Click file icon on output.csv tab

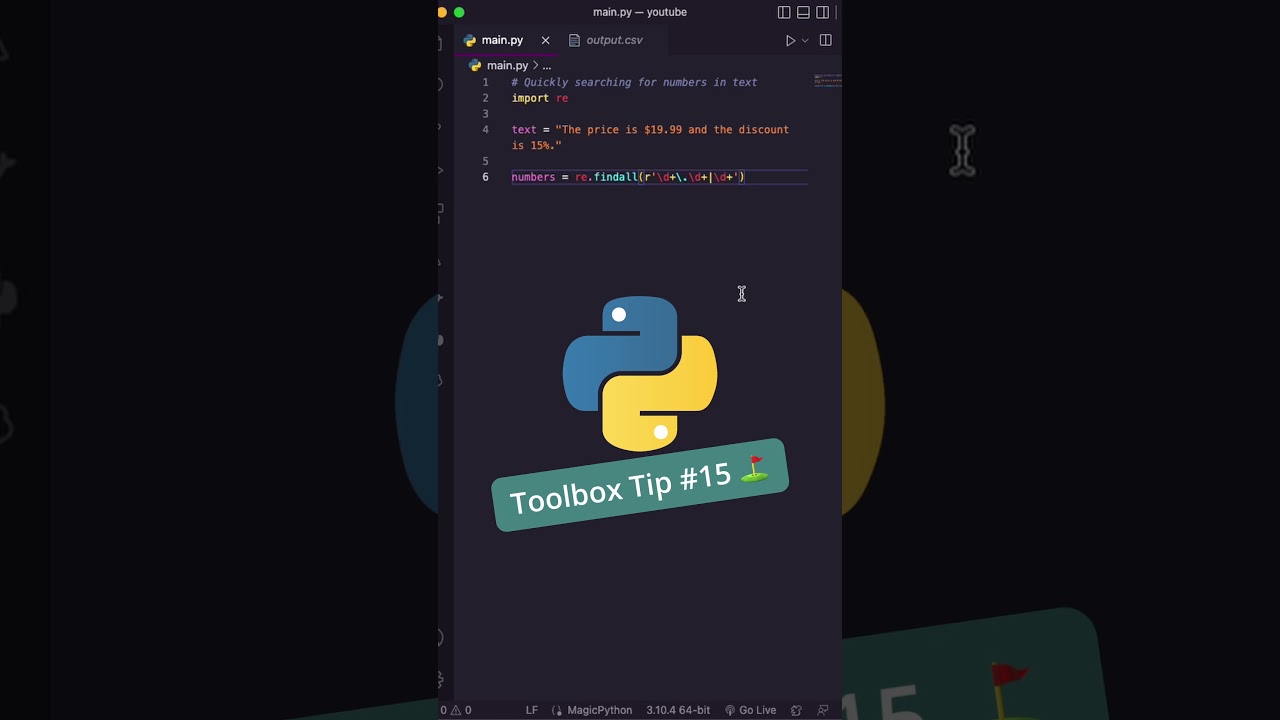pyautogui.click(x=574, y=41)
